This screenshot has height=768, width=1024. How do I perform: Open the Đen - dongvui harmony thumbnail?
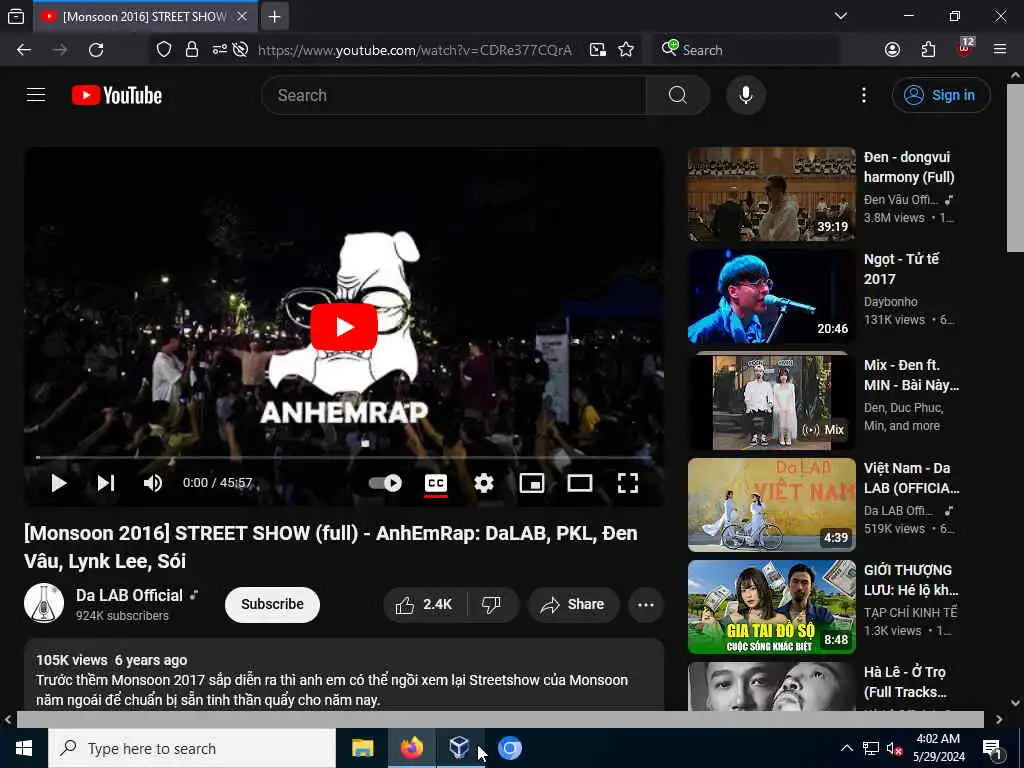coord(771,194)
